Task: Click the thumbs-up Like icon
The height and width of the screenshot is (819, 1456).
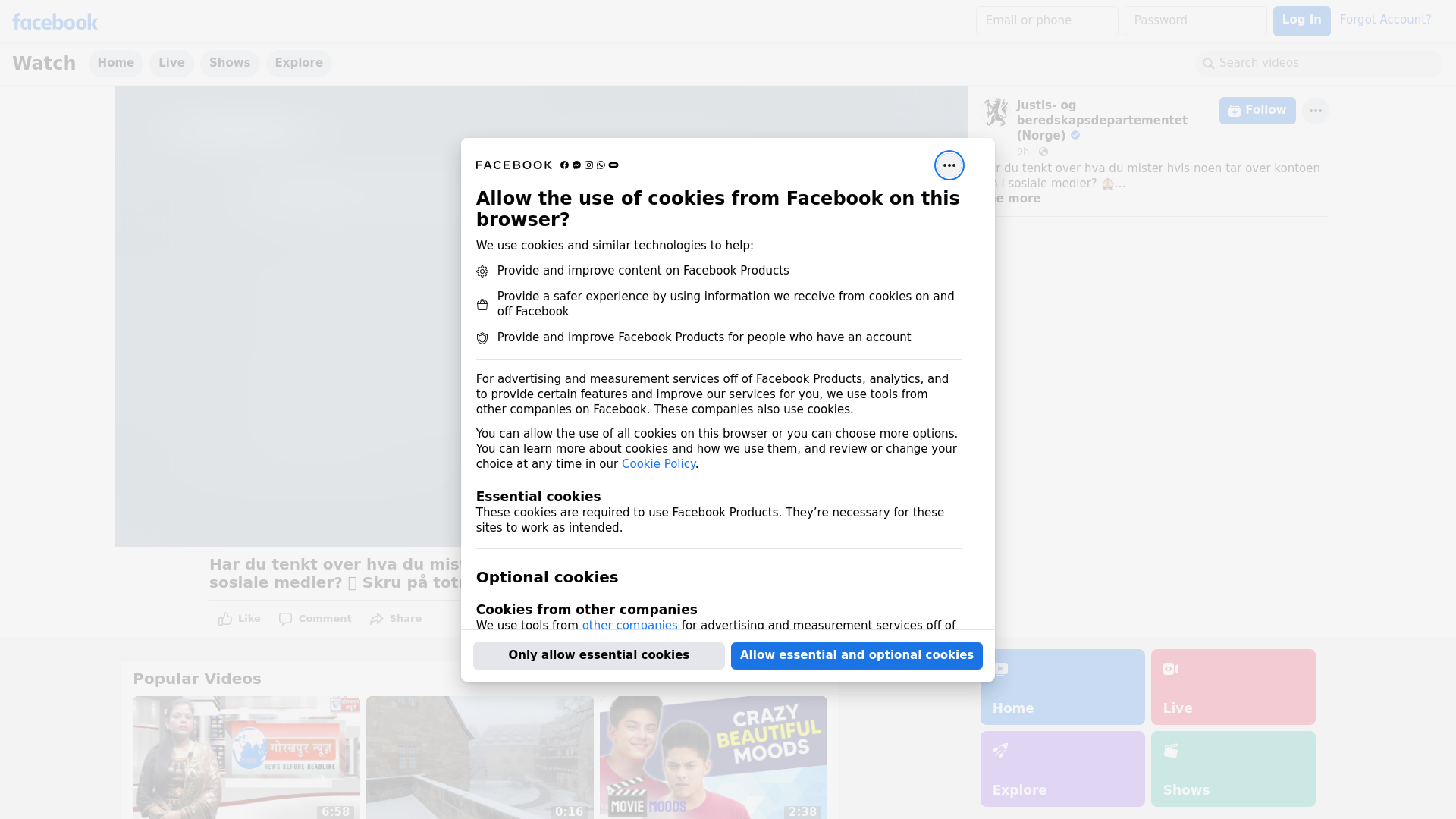Action: [225, 619]
